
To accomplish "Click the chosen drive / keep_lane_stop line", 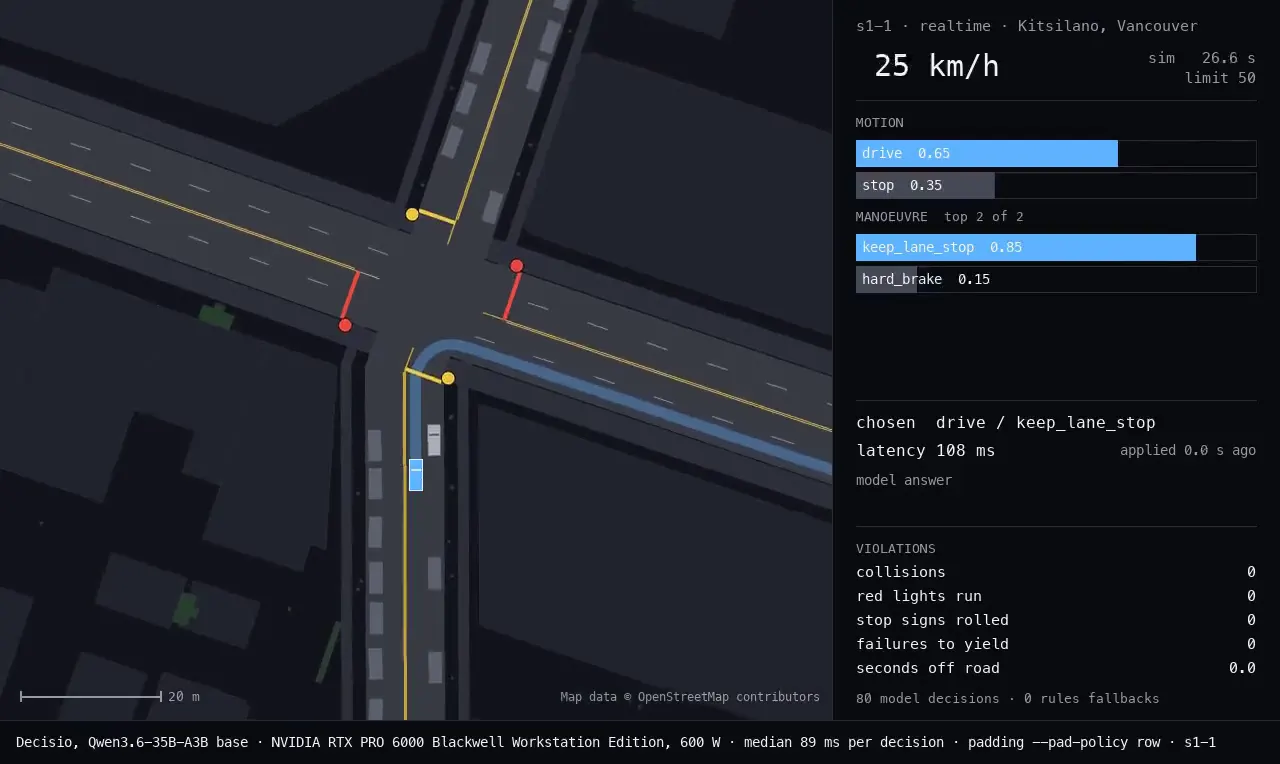I will [1005, 423].
